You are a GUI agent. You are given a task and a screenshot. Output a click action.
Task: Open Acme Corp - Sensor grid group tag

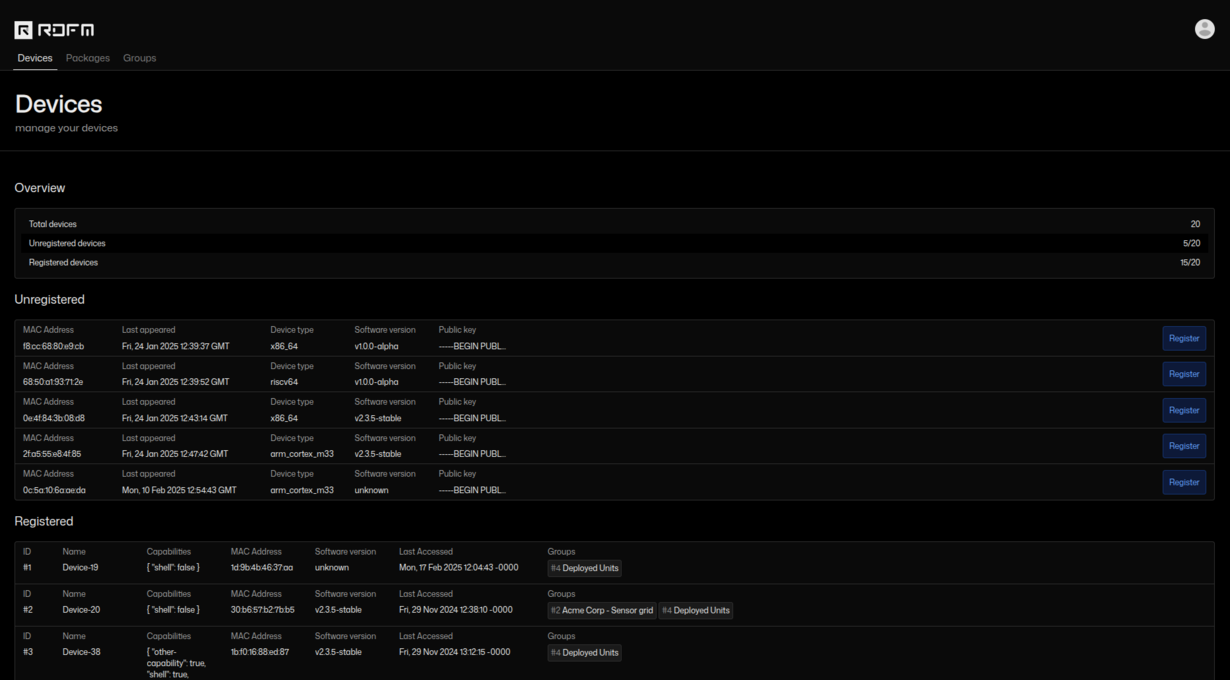602,610
